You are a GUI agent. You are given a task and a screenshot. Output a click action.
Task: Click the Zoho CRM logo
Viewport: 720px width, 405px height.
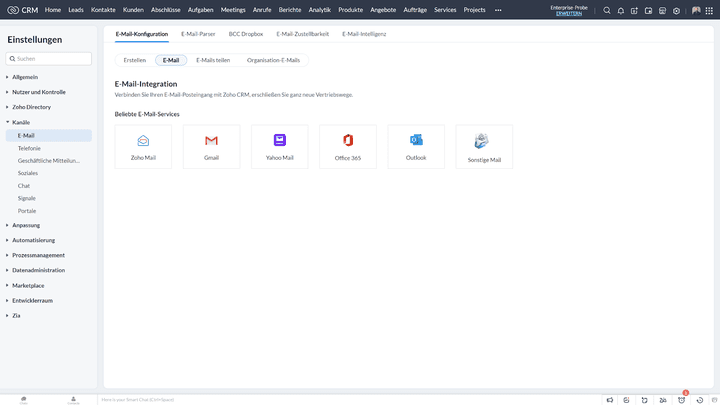pos(22,10)
